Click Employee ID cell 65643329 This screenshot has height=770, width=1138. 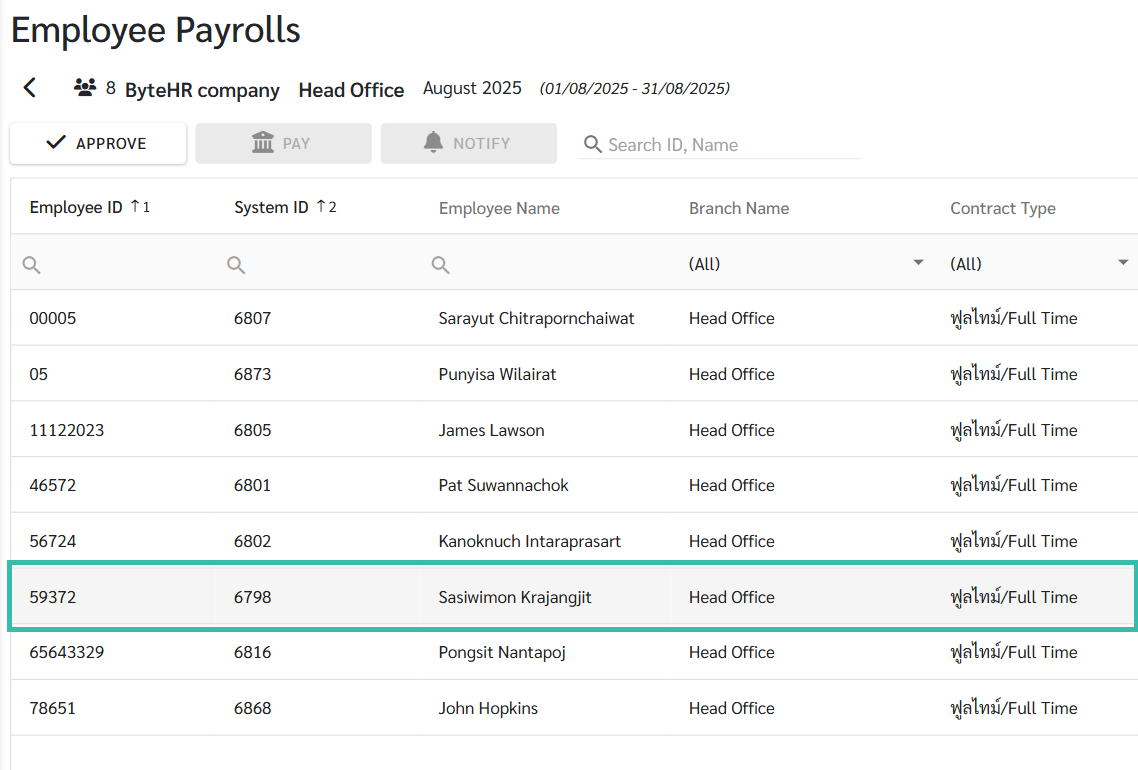[x=67, y=652]
